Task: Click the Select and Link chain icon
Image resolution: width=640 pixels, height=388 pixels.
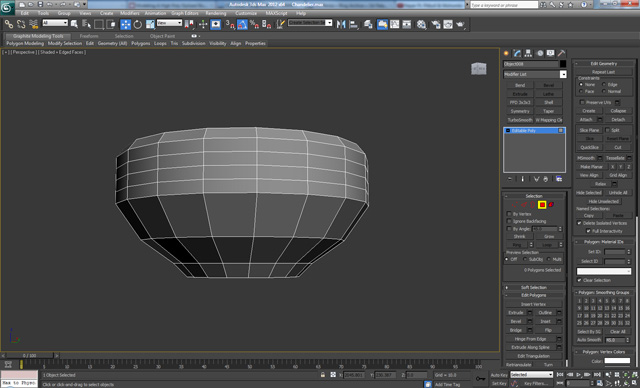Action: point(9,24)
